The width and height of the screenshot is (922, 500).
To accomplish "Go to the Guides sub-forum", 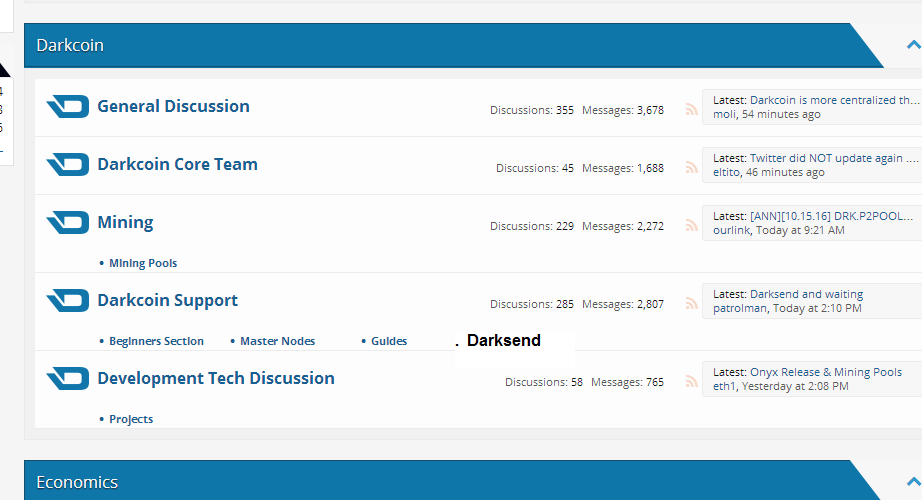I will (x=389, y=341).
